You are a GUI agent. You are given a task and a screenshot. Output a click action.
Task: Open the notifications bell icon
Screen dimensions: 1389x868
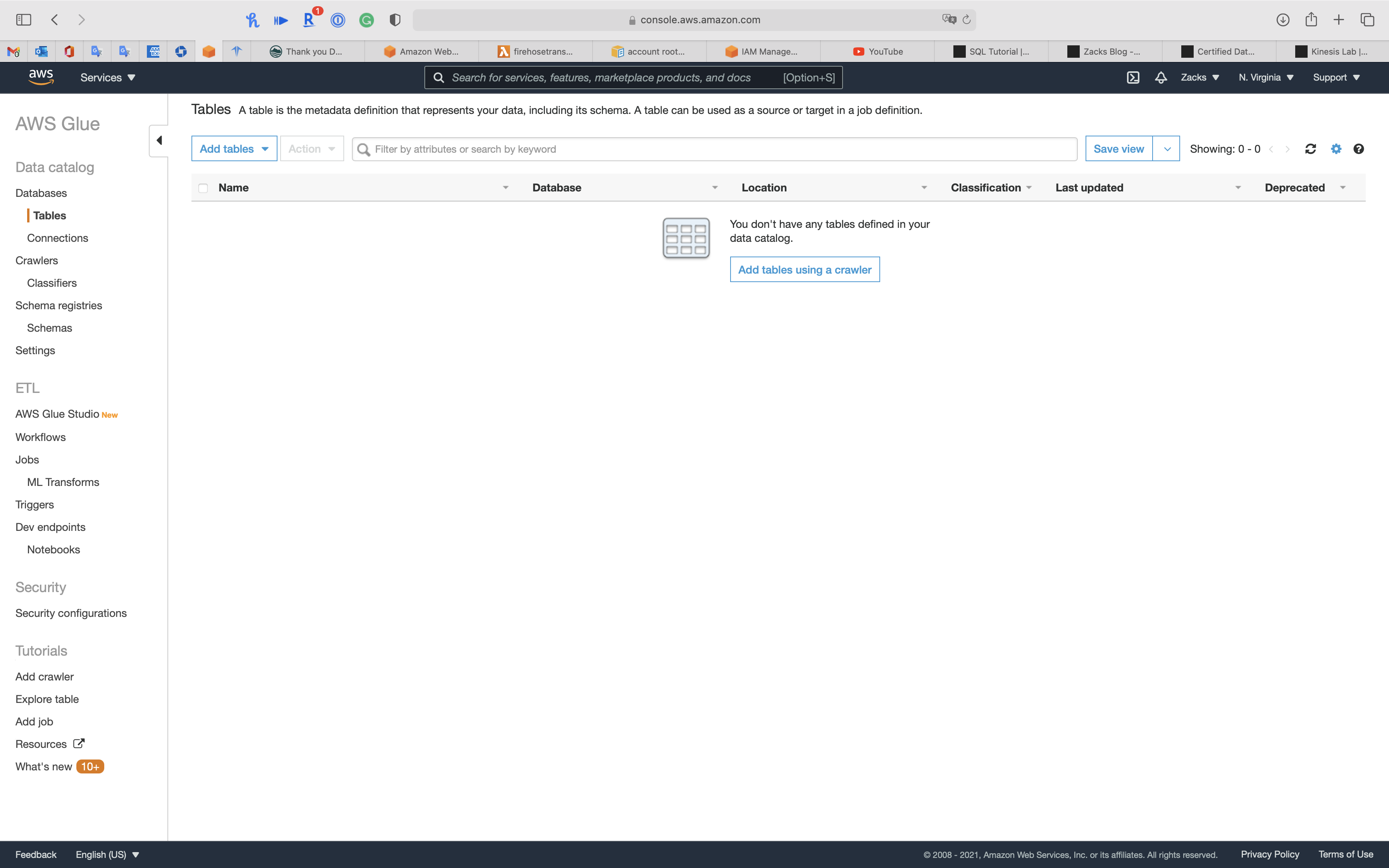pos(1161,77)
